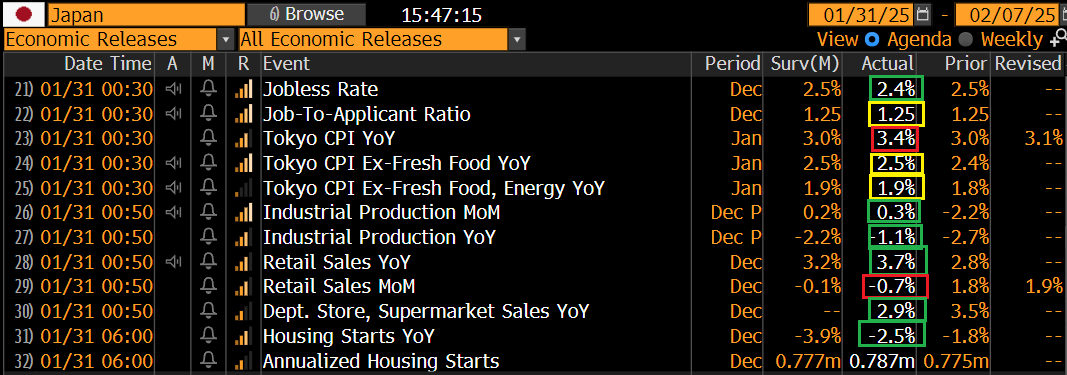
Task: Click the speaker icon for Jobless Rate
Action: tap(174, 89)
